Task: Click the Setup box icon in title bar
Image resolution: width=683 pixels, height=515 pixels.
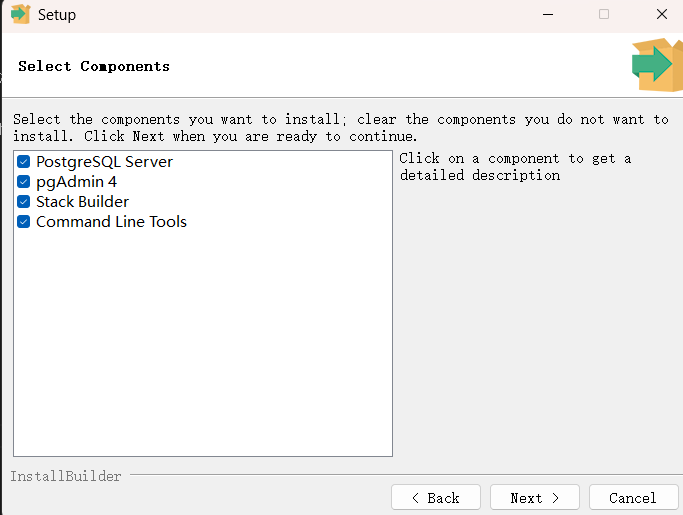Action: (x=20, y=14)
